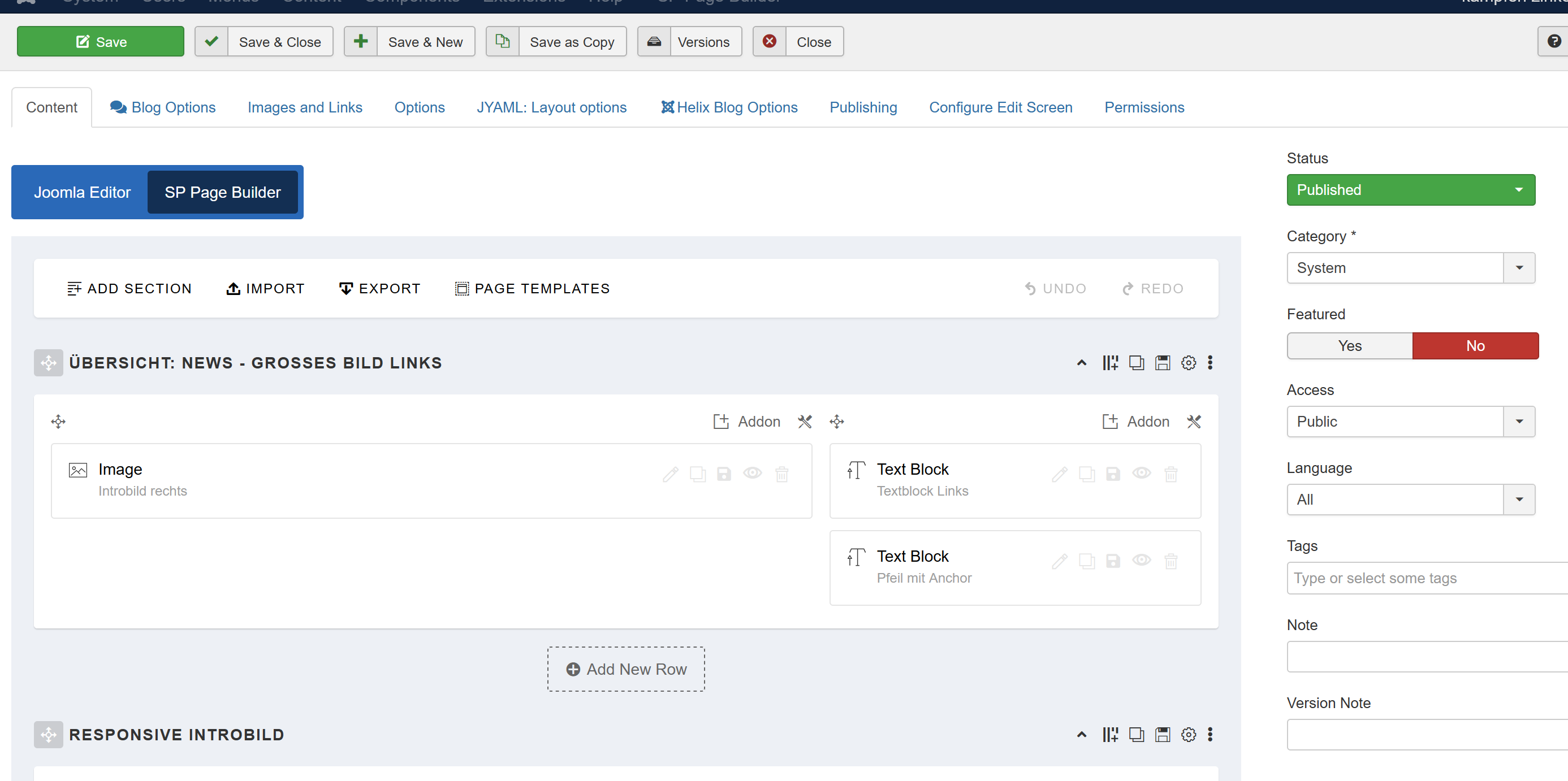Duplicate the Übersicht News section
Screen dimensions: 1568x781
pos(1136,363)
